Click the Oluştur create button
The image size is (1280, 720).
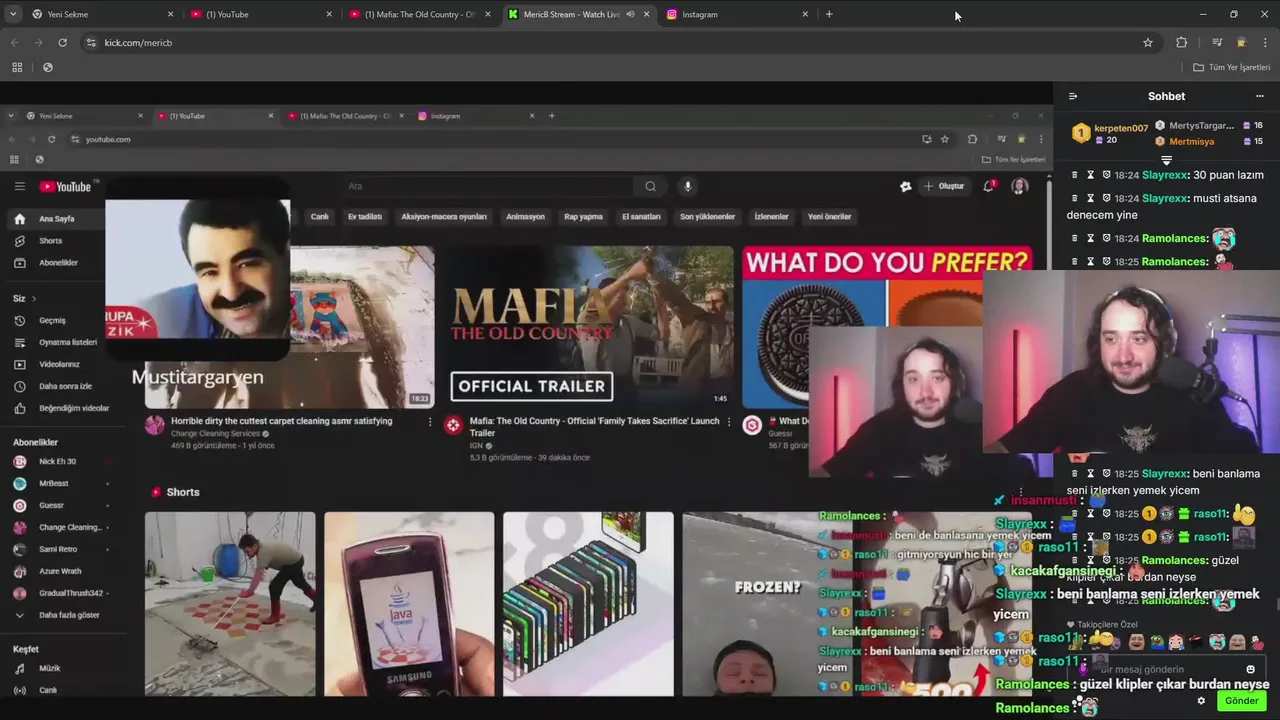tap(944, 186)
